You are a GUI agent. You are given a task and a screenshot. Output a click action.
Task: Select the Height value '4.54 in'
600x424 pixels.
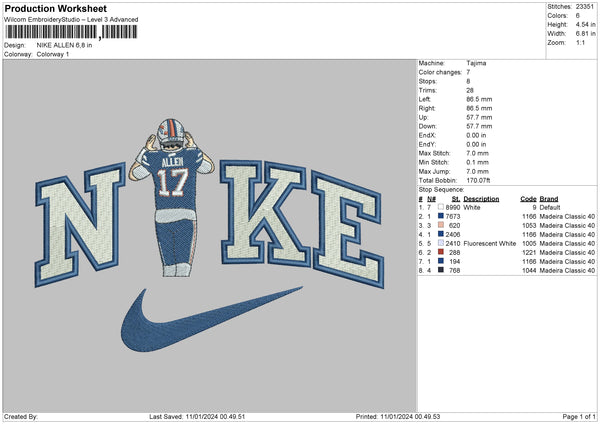[x=585, y=24]
